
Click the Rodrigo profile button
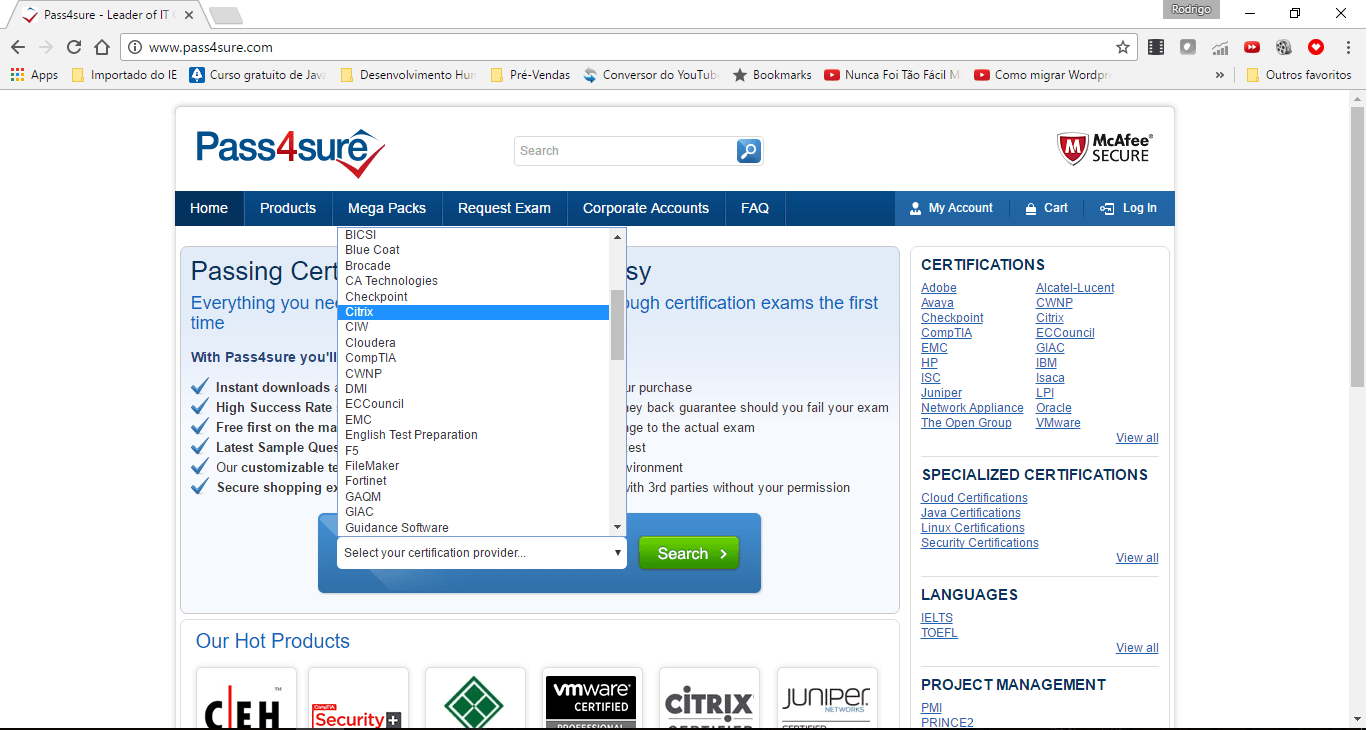1192,9
